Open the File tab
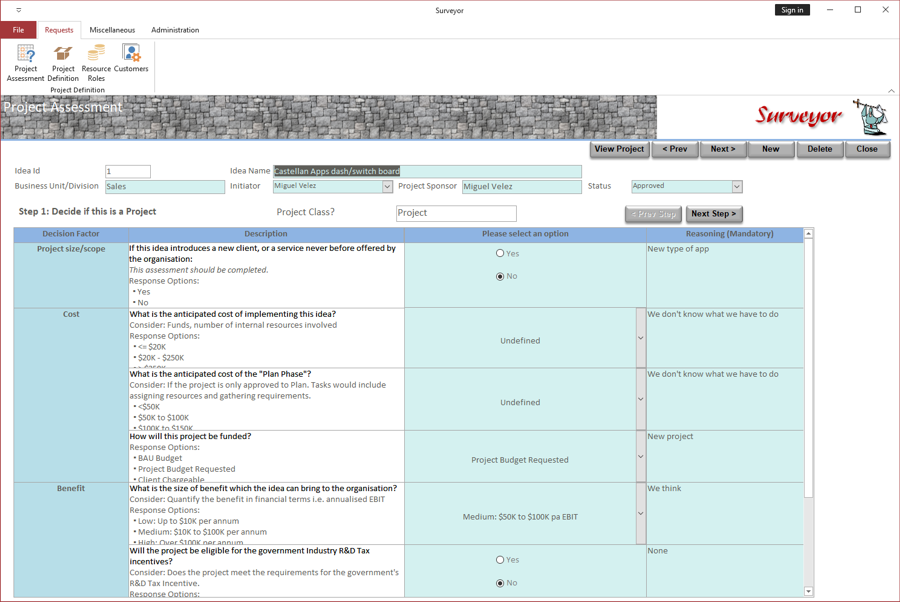 (x=18, y=30)
